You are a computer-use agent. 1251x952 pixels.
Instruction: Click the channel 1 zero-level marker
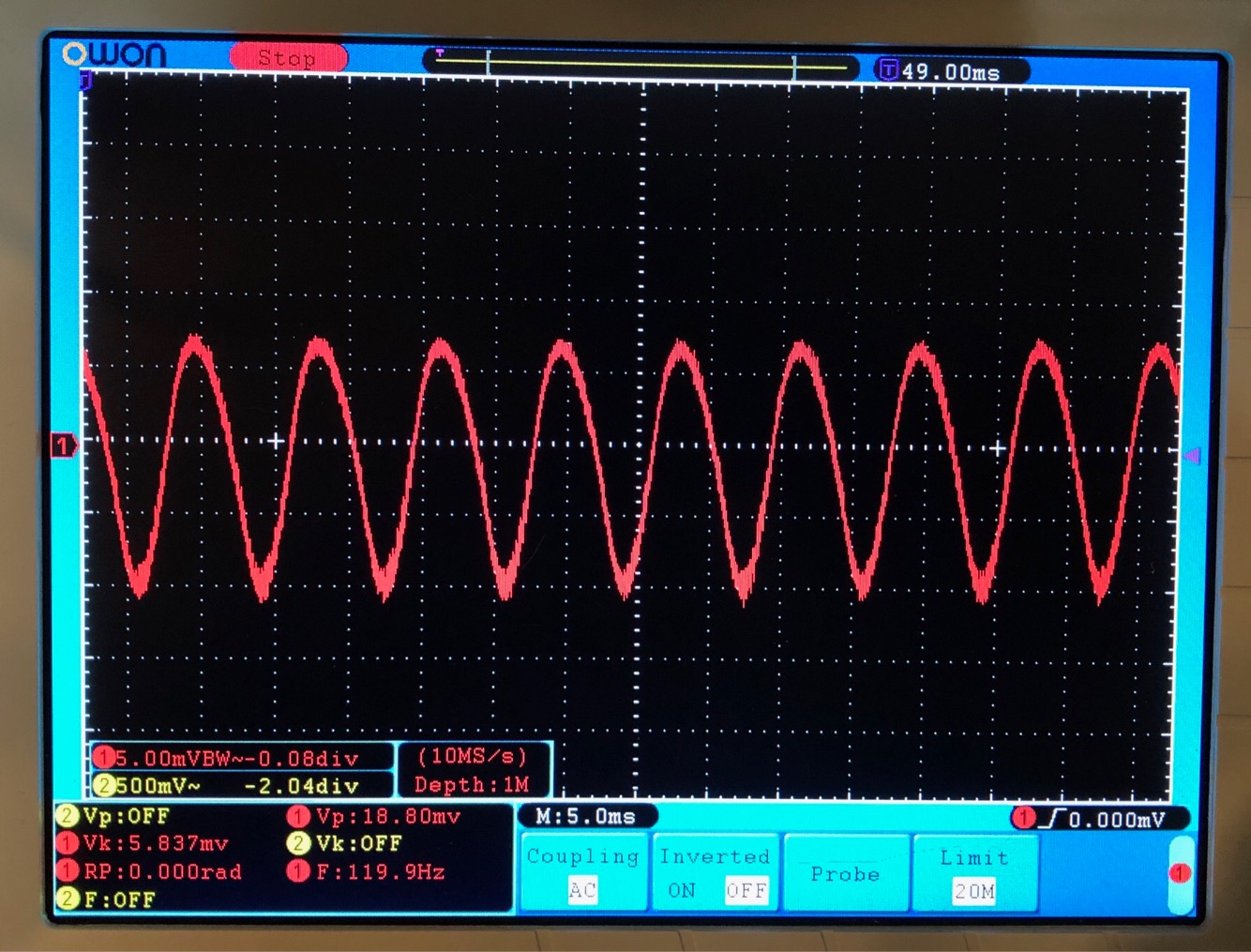[63, 446]
